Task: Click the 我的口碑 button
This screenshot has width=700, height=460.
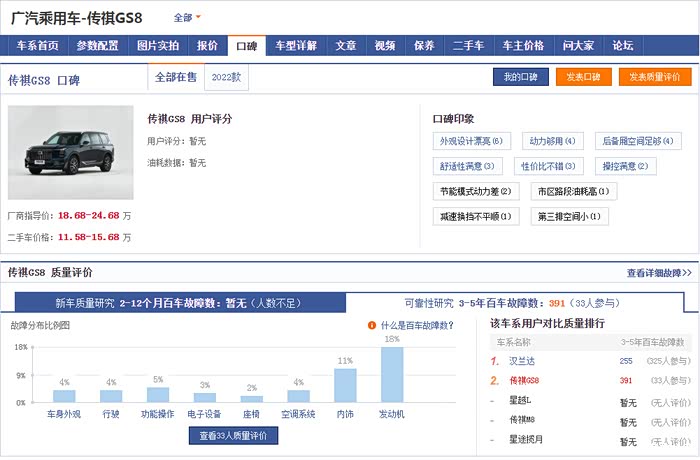Action: (521, 77)
